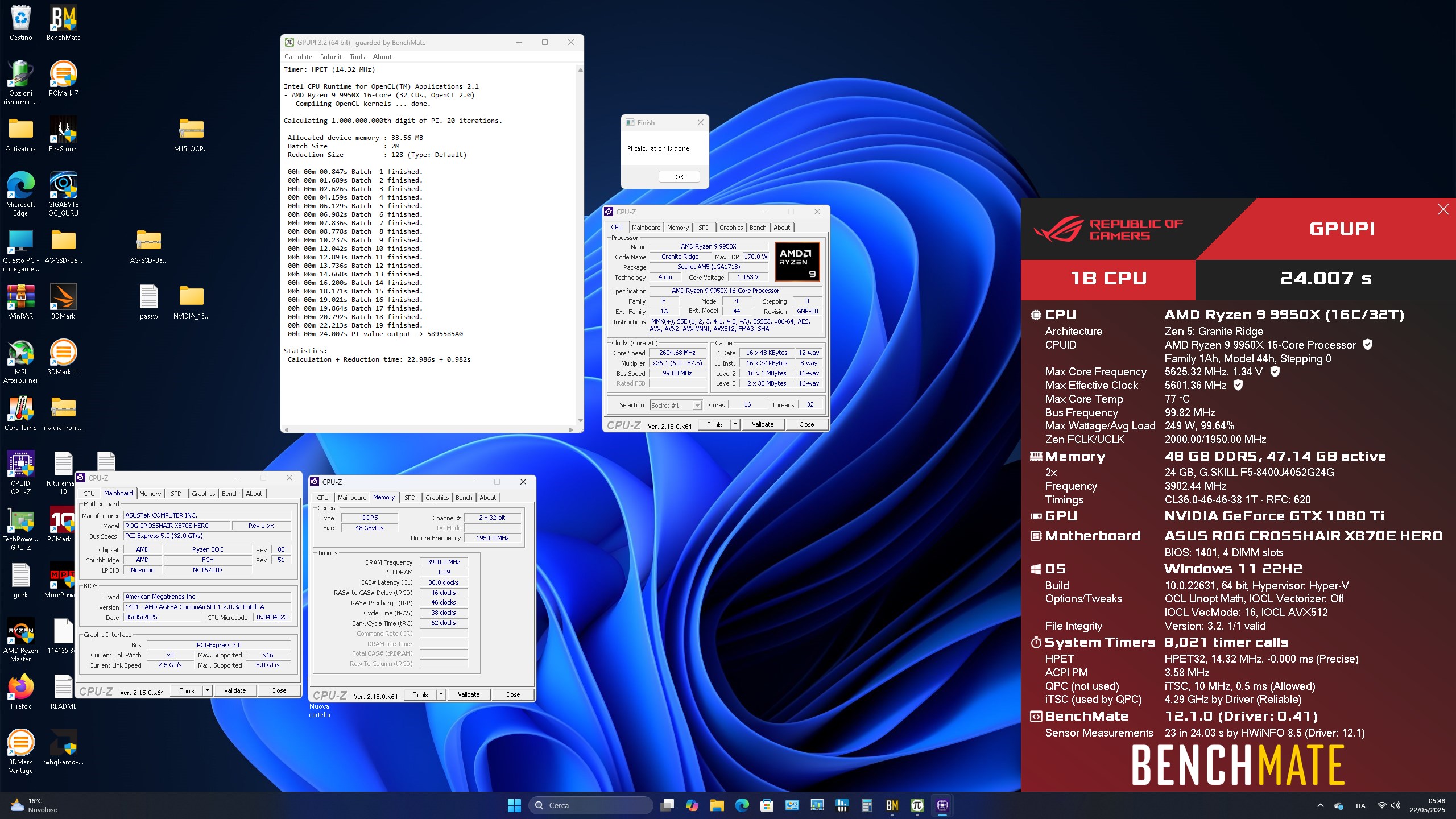1456x819 pixels.
Task: Switch to Mainboard tab in the CPU-Z CPU window
Action: pos(646,227)
